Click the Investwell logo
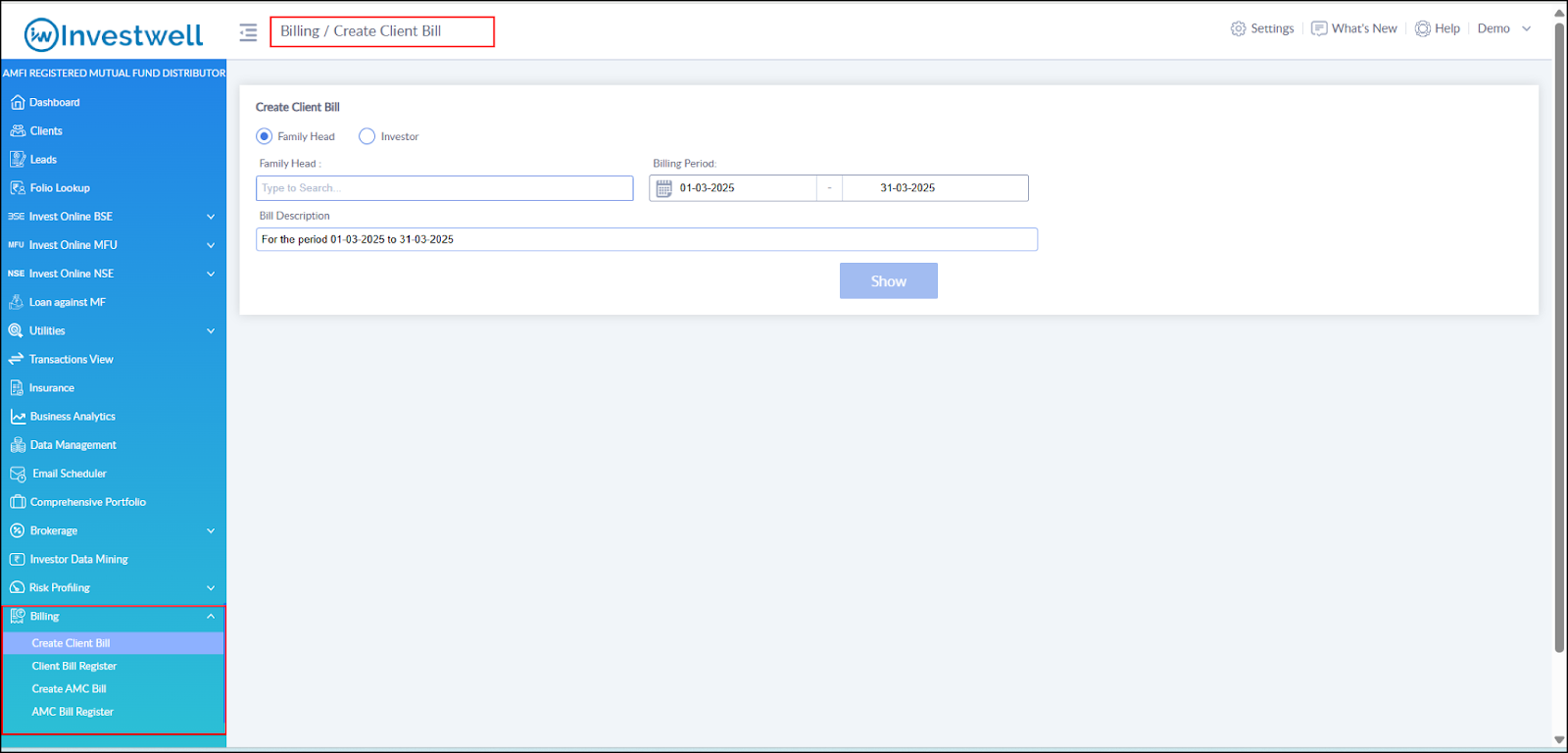1568x753 pixels. (114, 35)
